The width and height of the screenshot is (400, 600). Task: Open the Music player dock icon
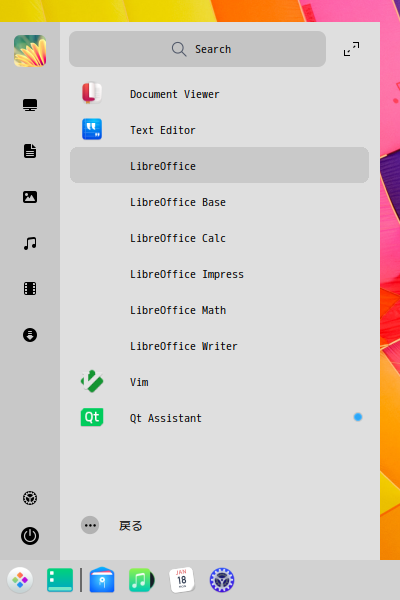(x=142, y=580)
